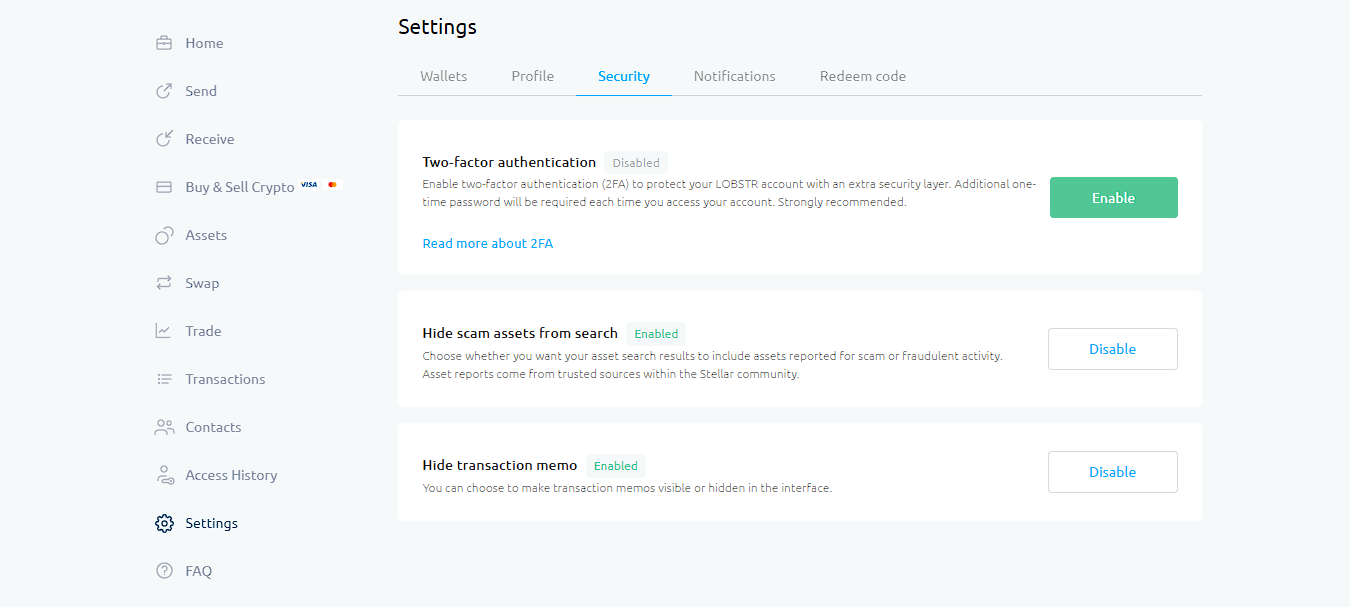Image resolution: width=1350 pixels, height=607 pixels.
Task: Enable two-factor authentication
Action: coord(1113,198)
